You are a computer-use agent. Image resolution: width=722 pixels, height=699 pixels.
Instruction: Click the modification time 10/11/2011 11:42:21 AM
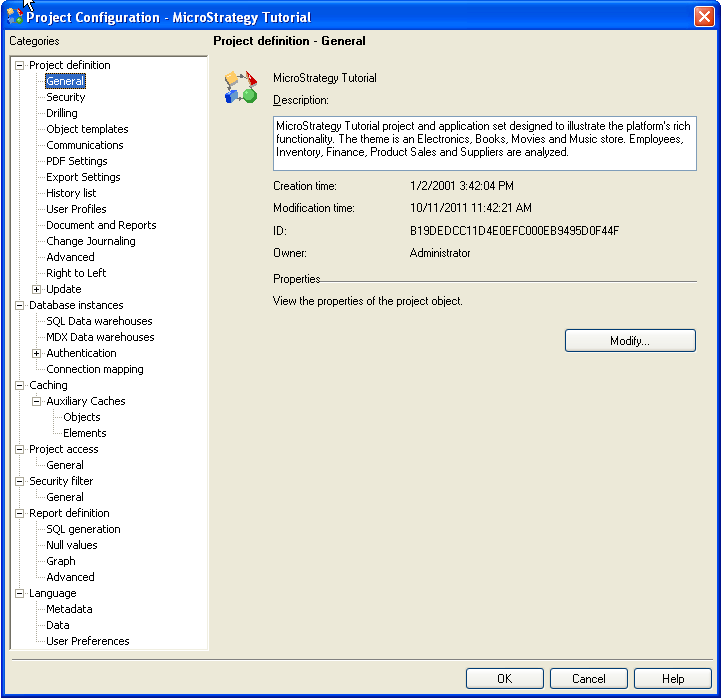[471, 208]
